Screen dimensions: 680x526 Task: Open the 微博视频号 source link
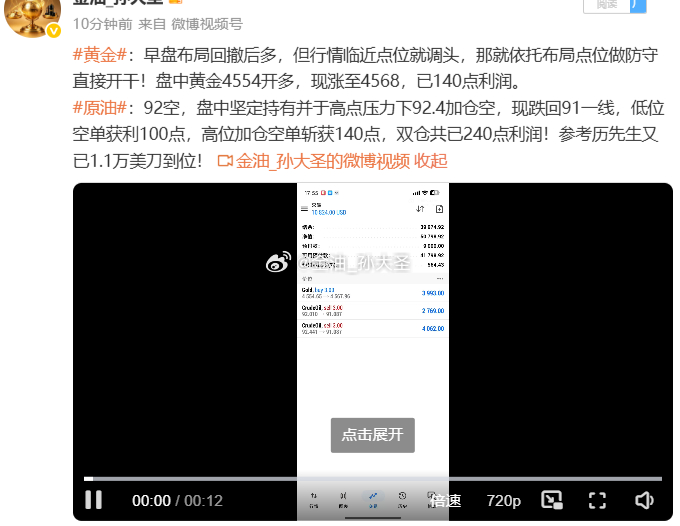(207, 24)
